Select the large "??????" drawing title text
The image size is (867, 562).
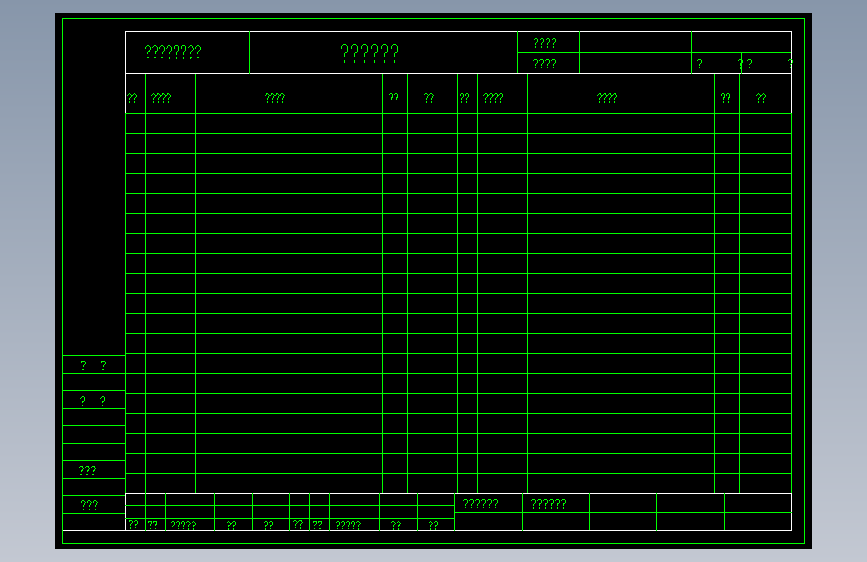point(369,53)
